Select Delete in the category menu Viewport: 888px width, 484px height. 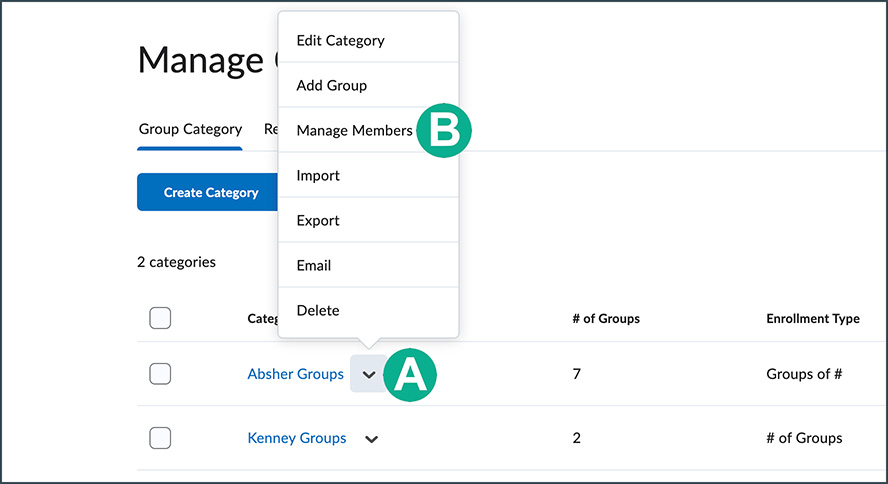(368, 310)
